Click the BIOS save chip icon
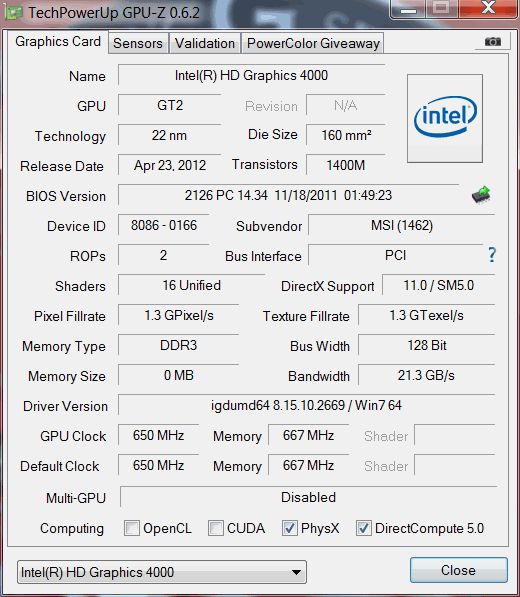Image resolution: width=520 pixels, height=597 pixels. pyautogui.click(x=481, y=195)
